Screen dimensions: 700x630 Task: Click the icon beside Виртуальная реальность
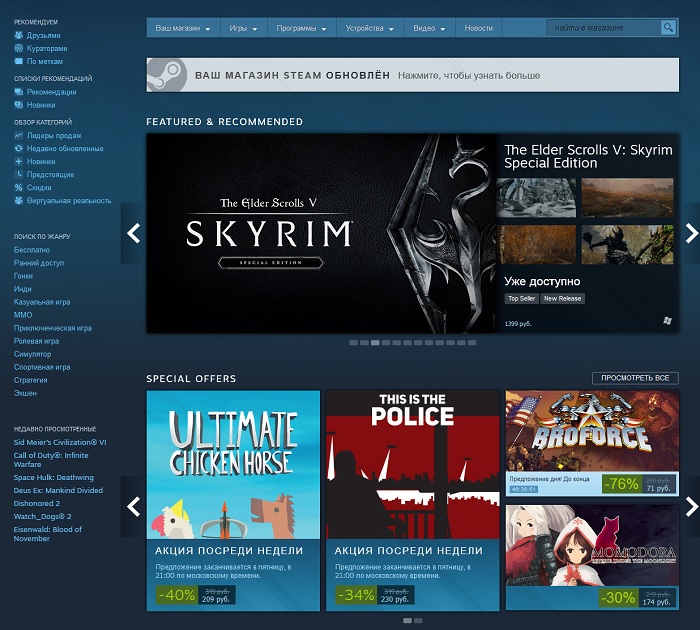19,200
